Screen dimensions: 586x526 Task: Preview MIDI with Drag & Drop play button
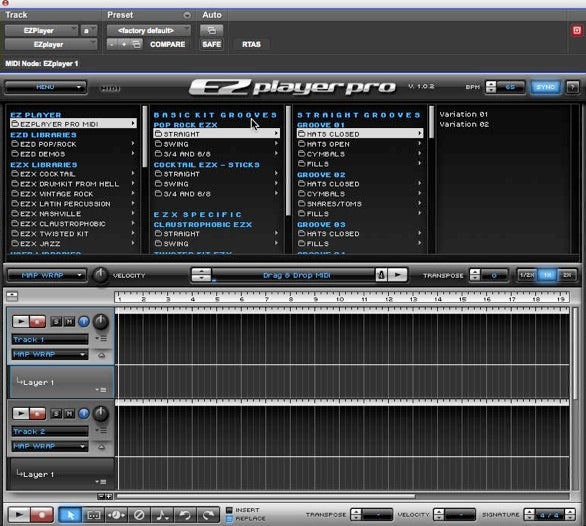tap(398, 275)
